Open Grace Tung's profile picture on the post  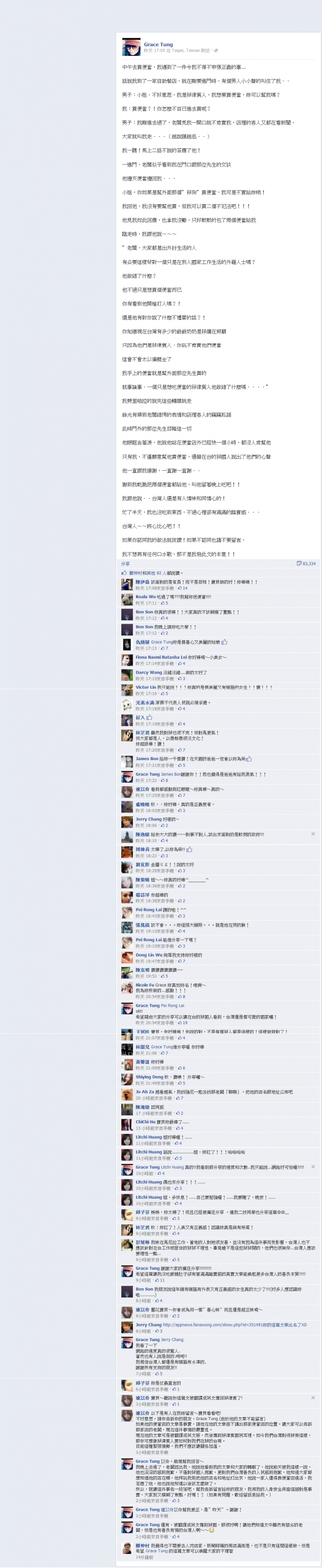[131, 47]
